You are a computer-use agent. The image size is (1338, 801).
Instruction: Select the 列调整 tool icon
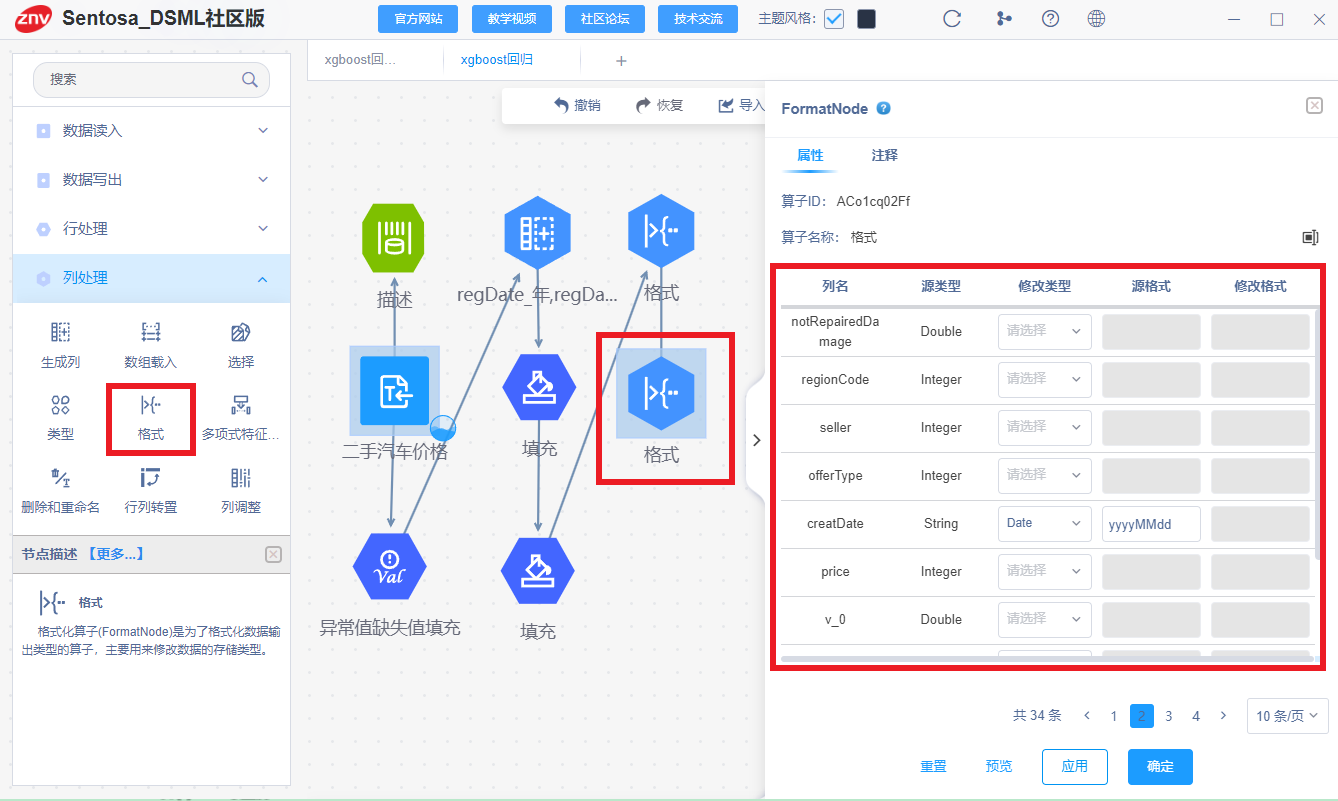[241, 477]
